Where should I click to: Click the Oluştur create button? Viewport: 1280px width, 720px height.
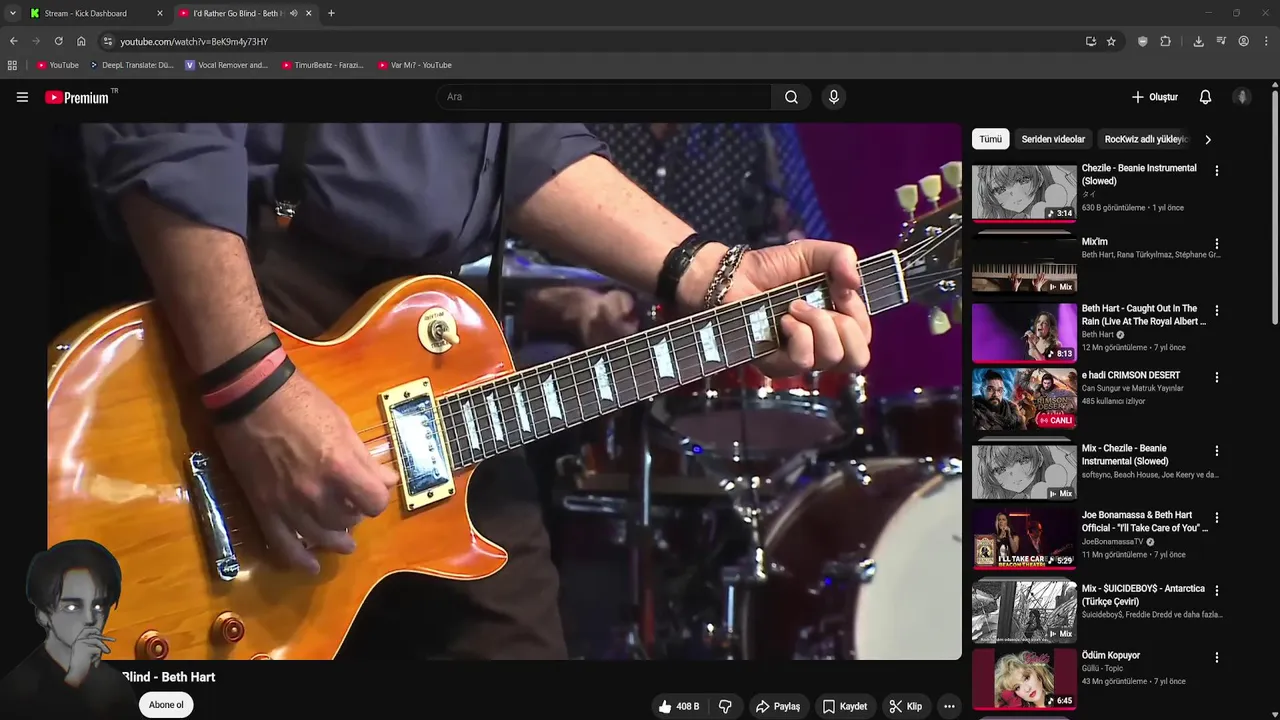pos(1155,97)
